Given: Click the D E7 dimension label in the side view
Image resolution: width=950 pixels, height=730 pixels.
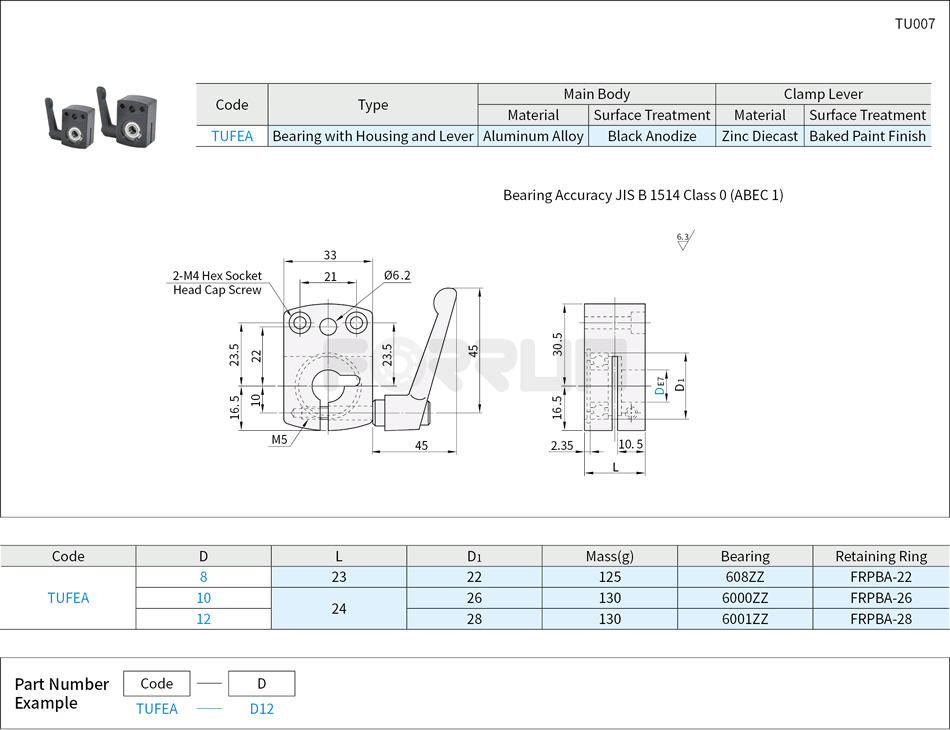Looking at the screenshot, I should tap(658, 384).
